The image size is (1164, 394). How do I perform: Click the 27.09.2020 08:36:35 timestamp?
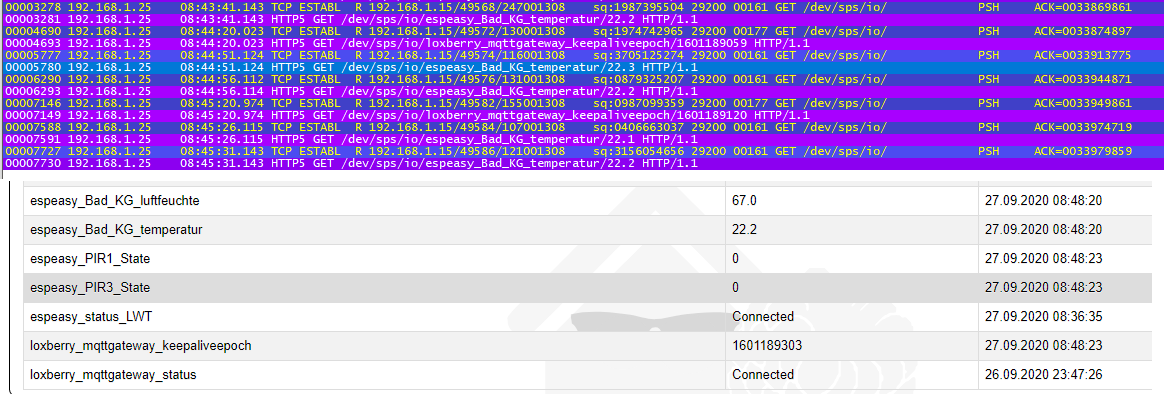click(1044, 317)
